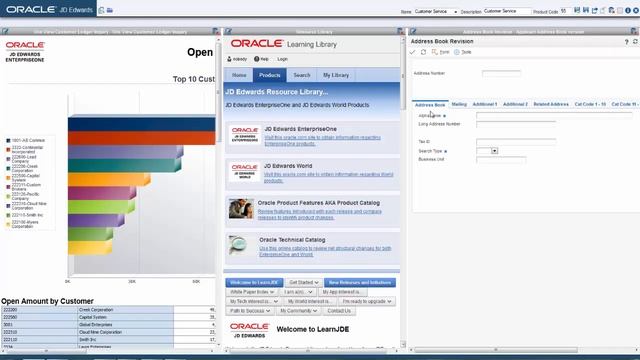This screenshot has height=360, width=640.
Task: Expand the My Tech interest is dropdown
Action: (253, 301)
